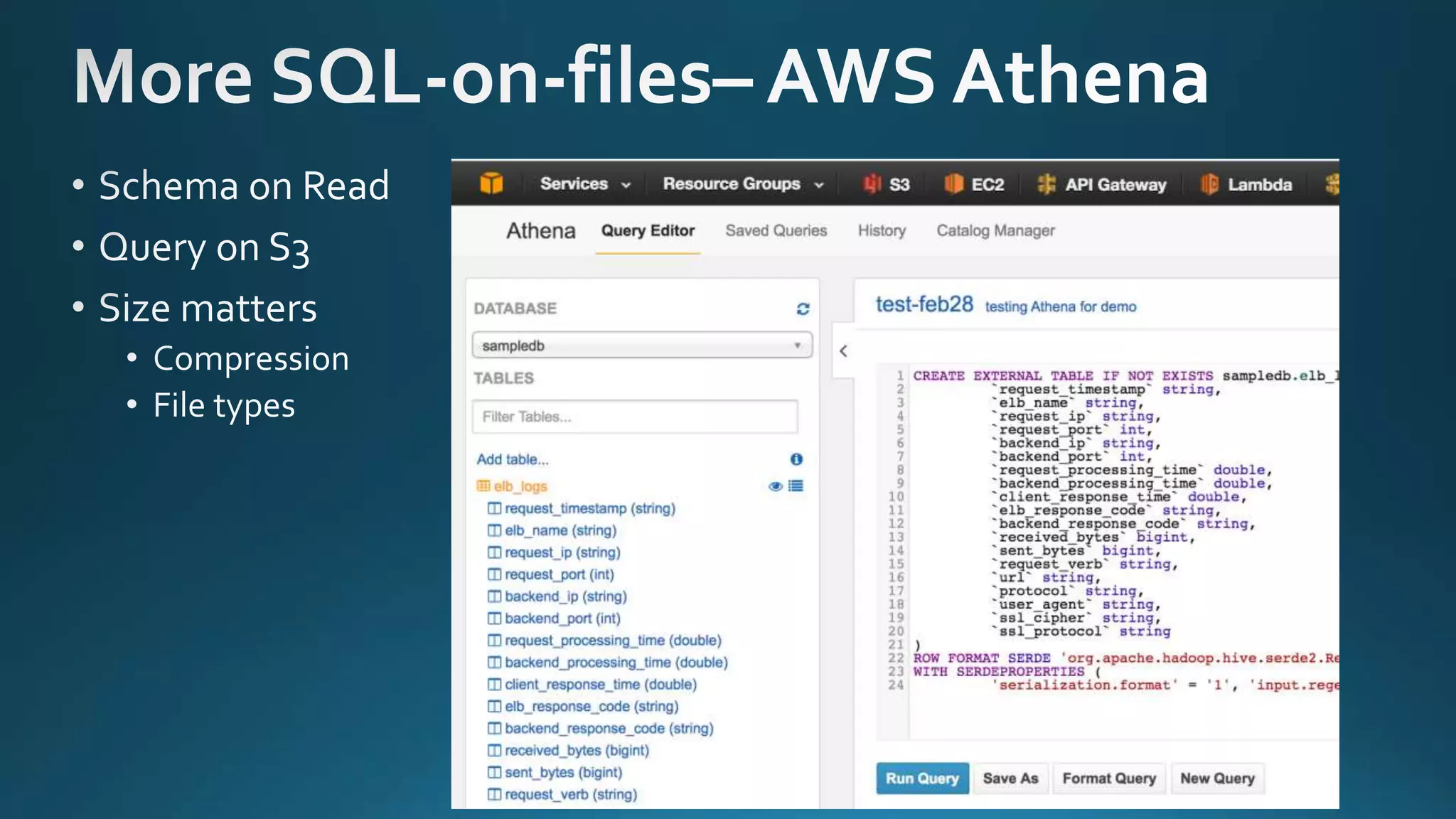The width and height of the screenshot is (1456, 819).
Task: Switch to the Saved Queries tab
Action: point(776,231)
